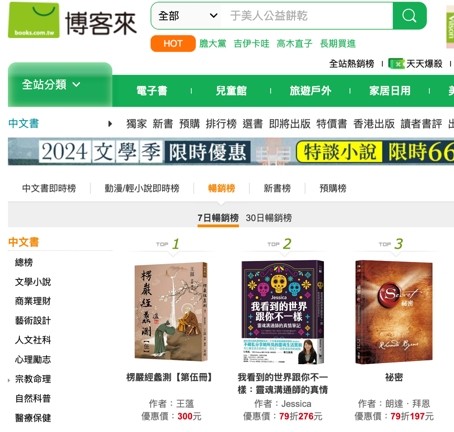This screenshot has height=432, width=454.
Task: Click the green magnifier search button
Action: click(409, 16)
